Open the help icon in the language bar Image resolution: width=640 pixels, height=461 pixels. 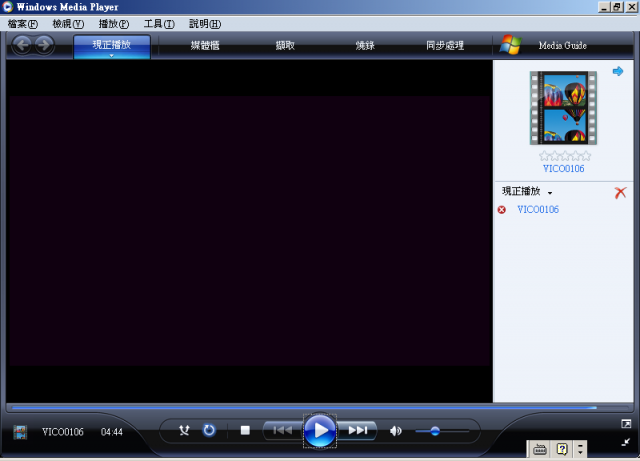562,450
